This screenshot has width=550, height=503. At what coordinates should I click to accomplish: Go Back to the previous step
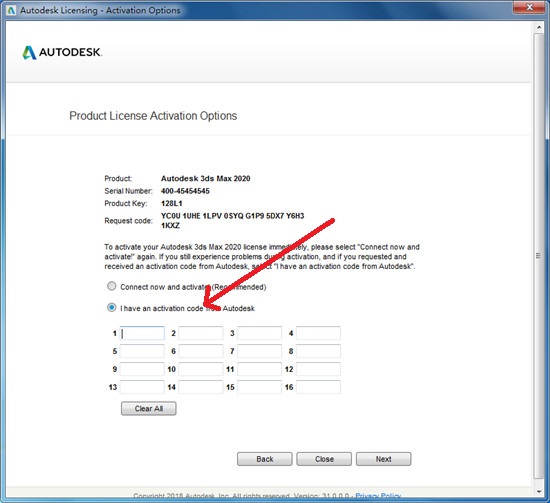coord(264,459)
